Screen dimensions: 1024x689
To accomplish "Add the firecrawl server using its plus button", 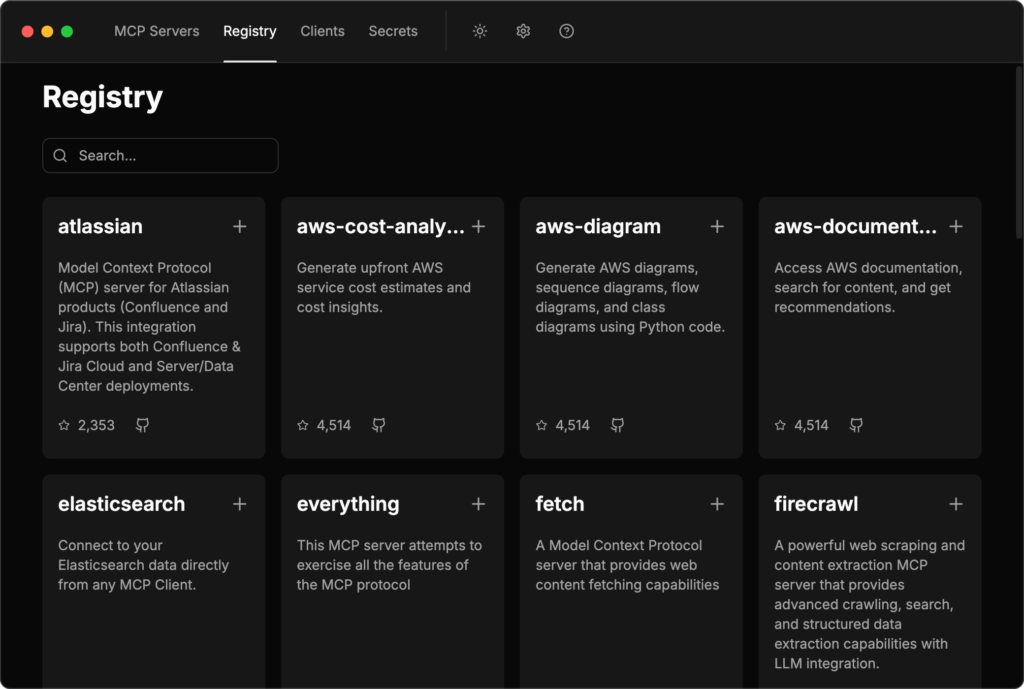I will click(x=956, y=504).
